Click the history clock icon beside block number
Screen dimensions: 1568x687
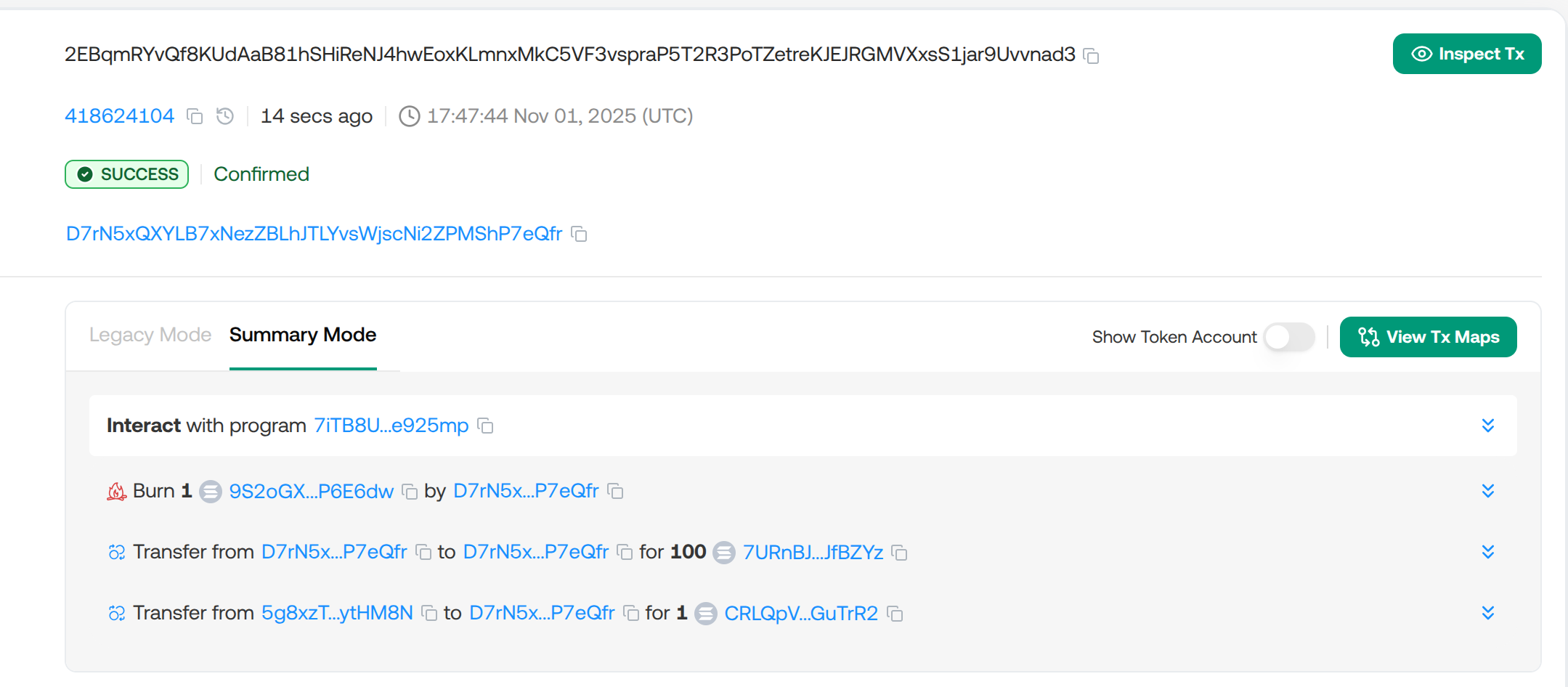coord(225,116)
